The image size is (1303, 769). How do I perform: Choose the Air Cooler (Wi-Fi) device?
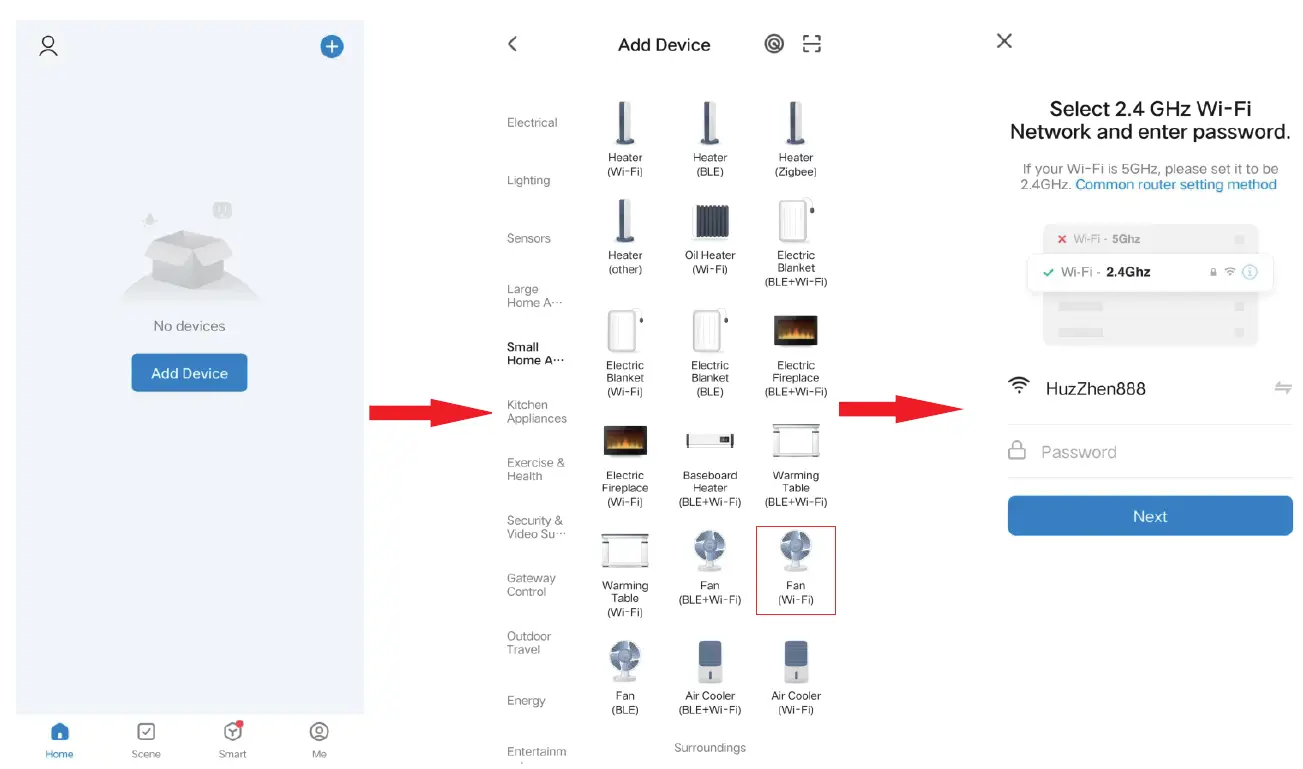click(796, 677)
